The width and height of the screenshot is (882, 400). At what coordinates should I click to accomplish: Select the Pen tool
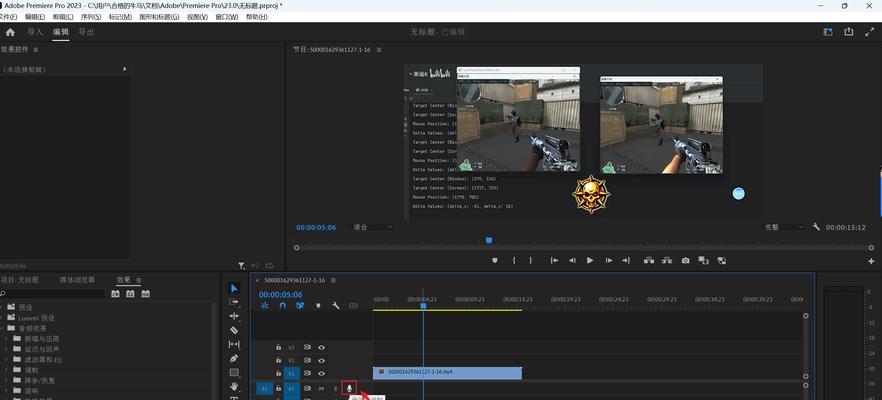pyautogui.click(x=234, y=358)
